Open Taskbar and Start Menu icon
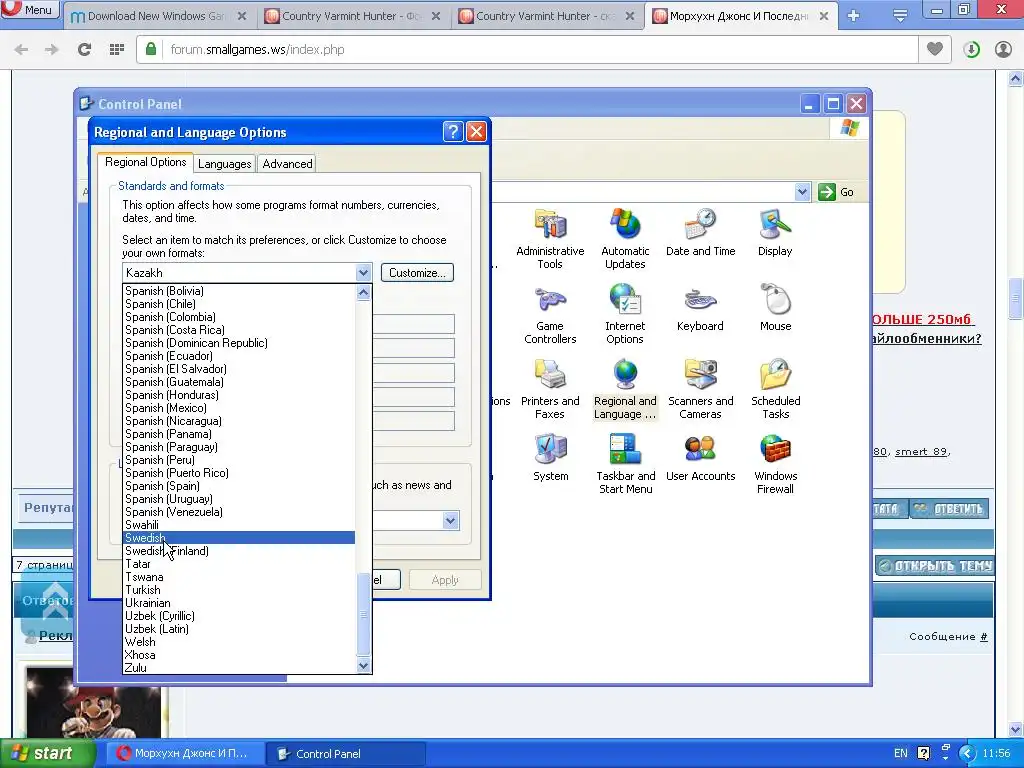This screenshot has height=768, width=1024. pyautogui.click(x=625, y=464)
